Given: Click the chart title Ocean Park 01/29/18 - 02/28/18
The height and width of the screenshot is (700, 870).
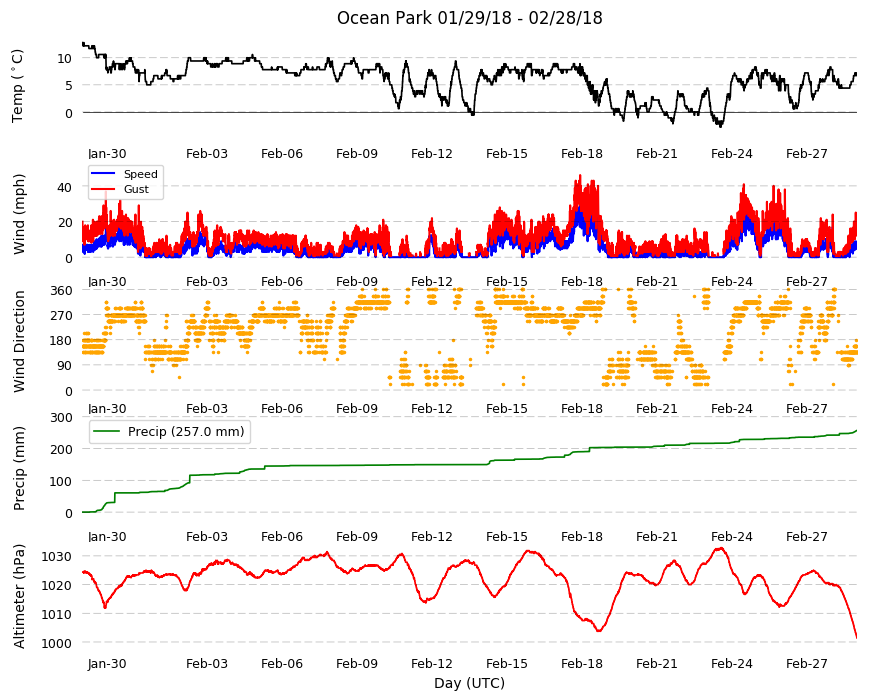Looking at the screenshot, I should (x=469, y=18).
